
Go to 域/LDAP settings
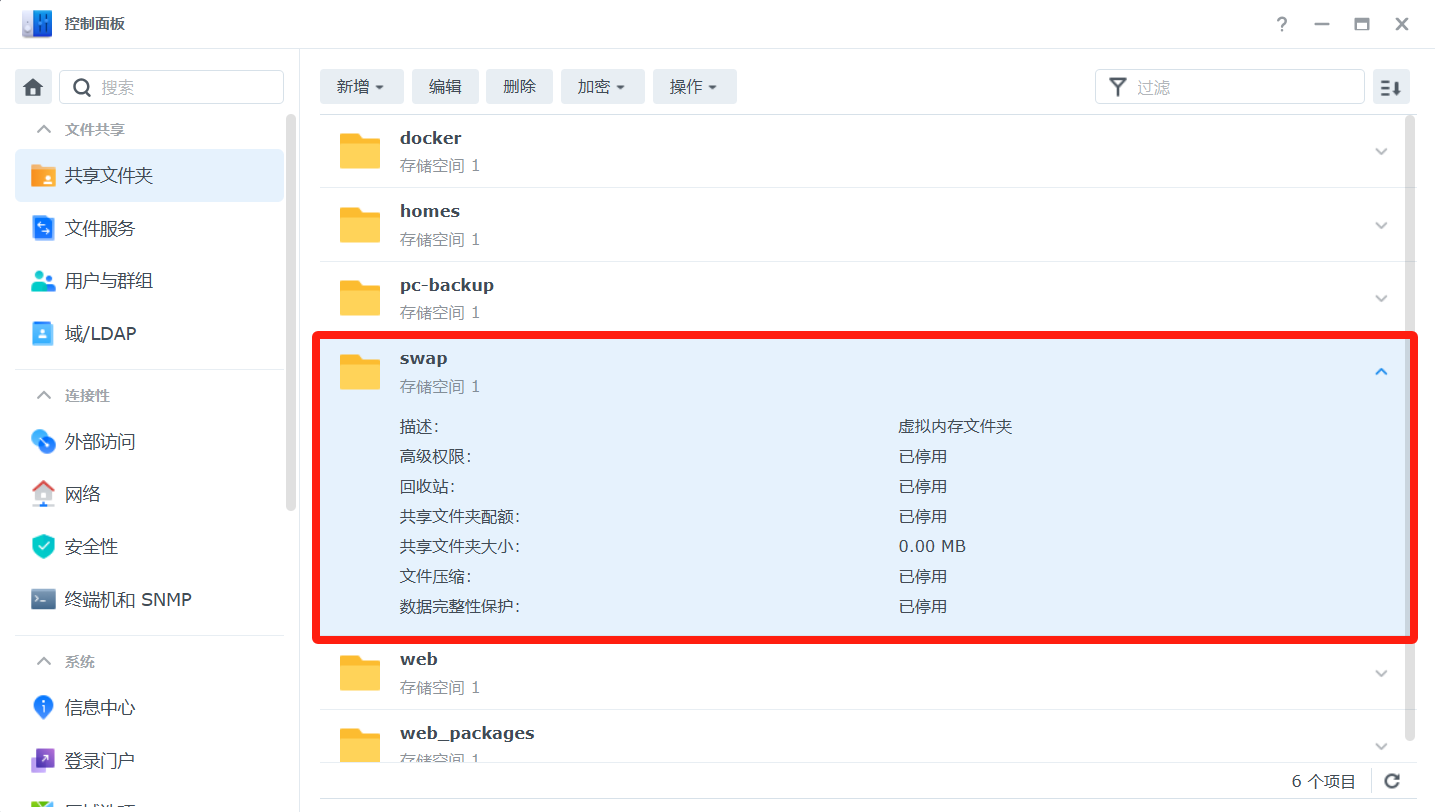tap(100, 333)
